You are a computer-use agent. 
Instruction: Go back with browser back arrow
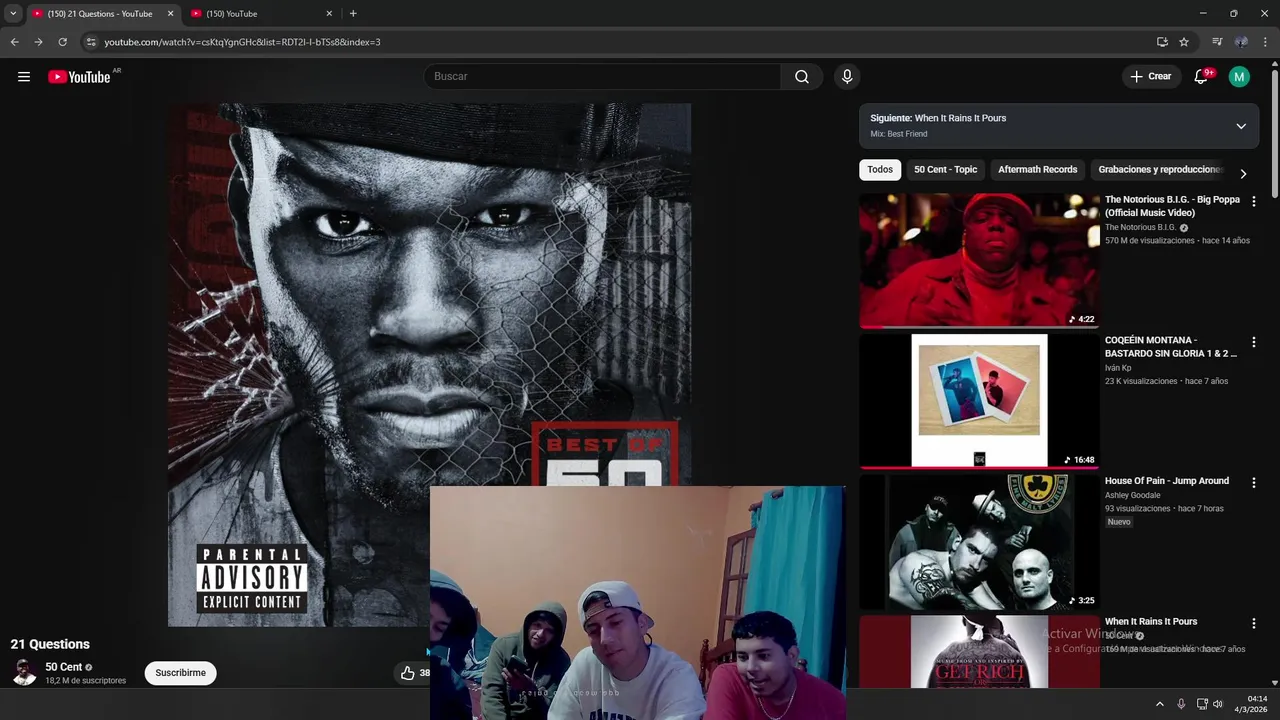(x=14, y=42)
